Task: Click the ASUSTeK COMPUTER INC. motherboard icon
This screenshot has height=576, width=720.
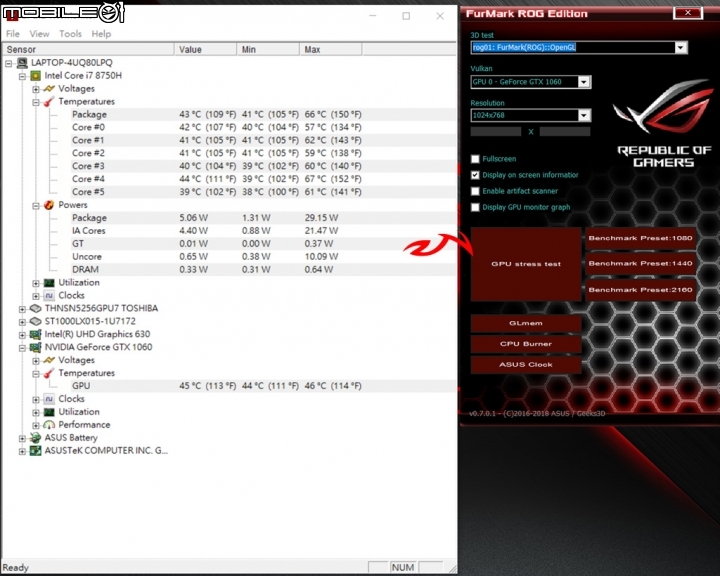Action: (x=35, y=451)
